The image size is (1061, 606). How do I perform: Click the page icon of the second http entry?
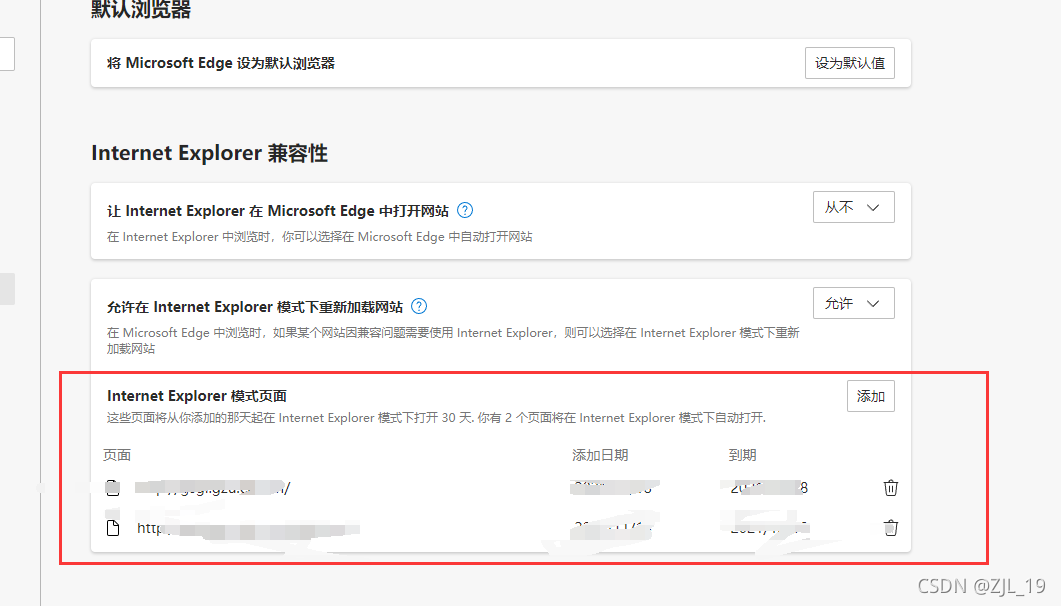(113, 528)
